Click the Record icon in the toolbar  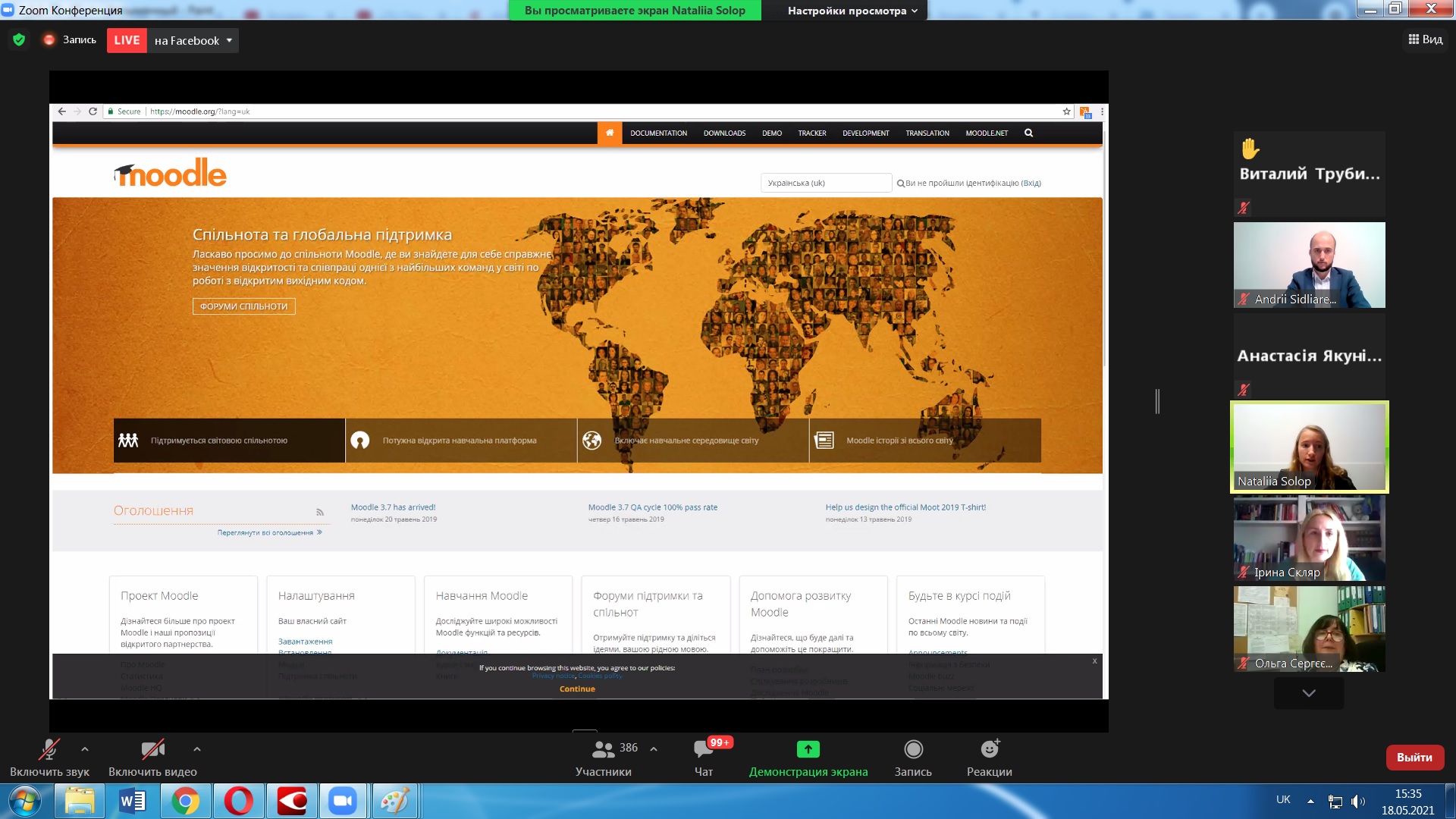point(913,749)
